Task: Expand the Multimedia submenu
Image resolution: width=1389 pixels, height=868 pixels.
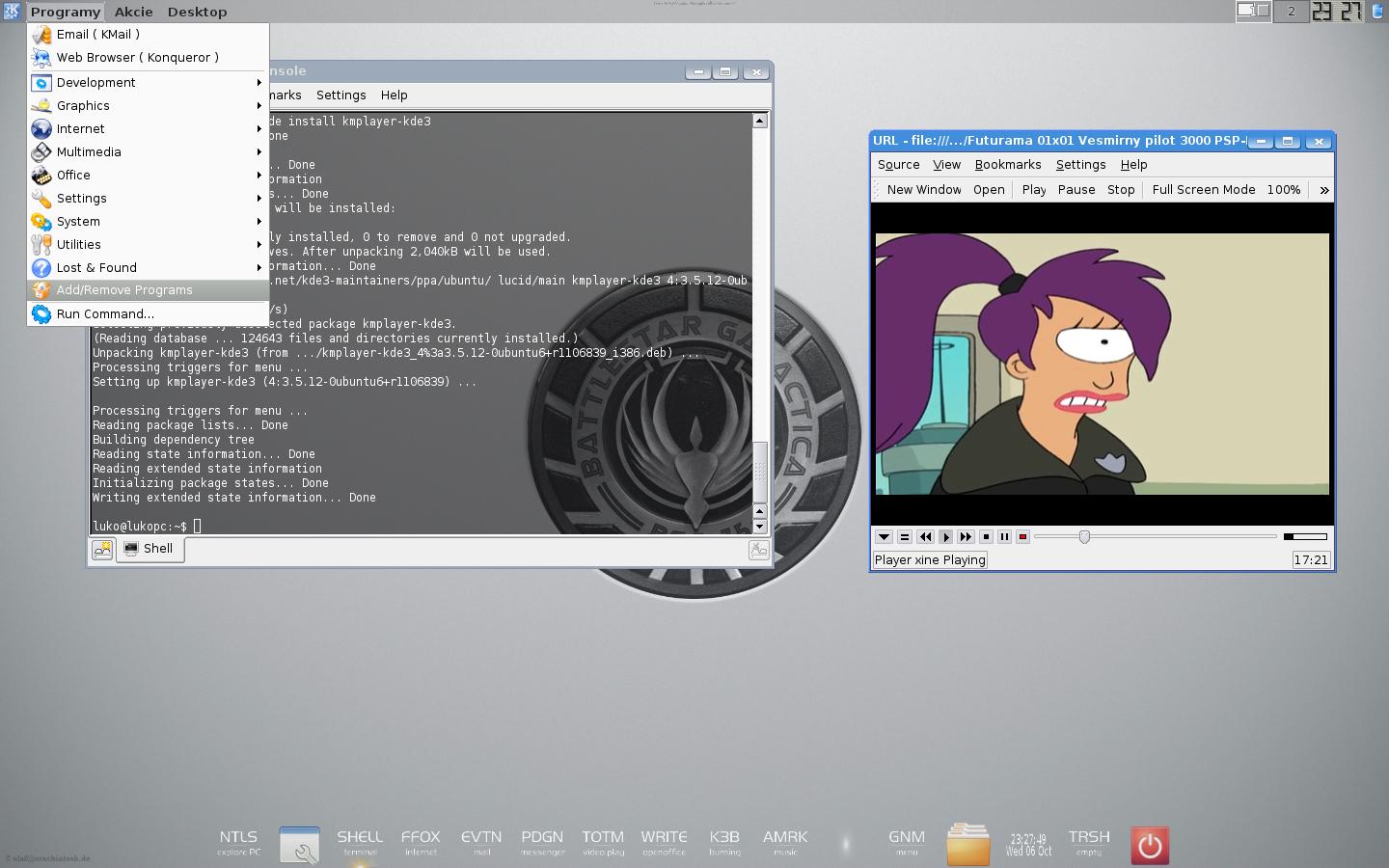Action: click(148, 151)
